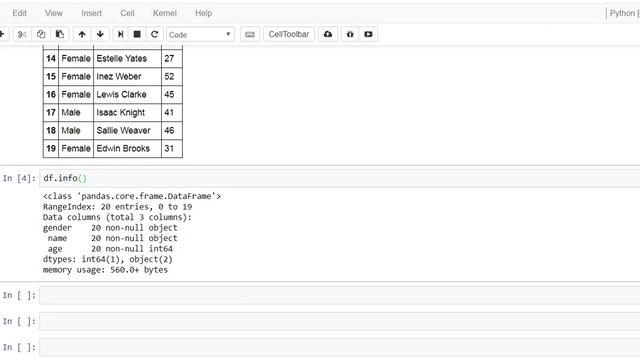This screenshot has height=360, width=640.
Task: Click the 'Data columns (total 3 columns)' line
Action: tap(117, 217)
